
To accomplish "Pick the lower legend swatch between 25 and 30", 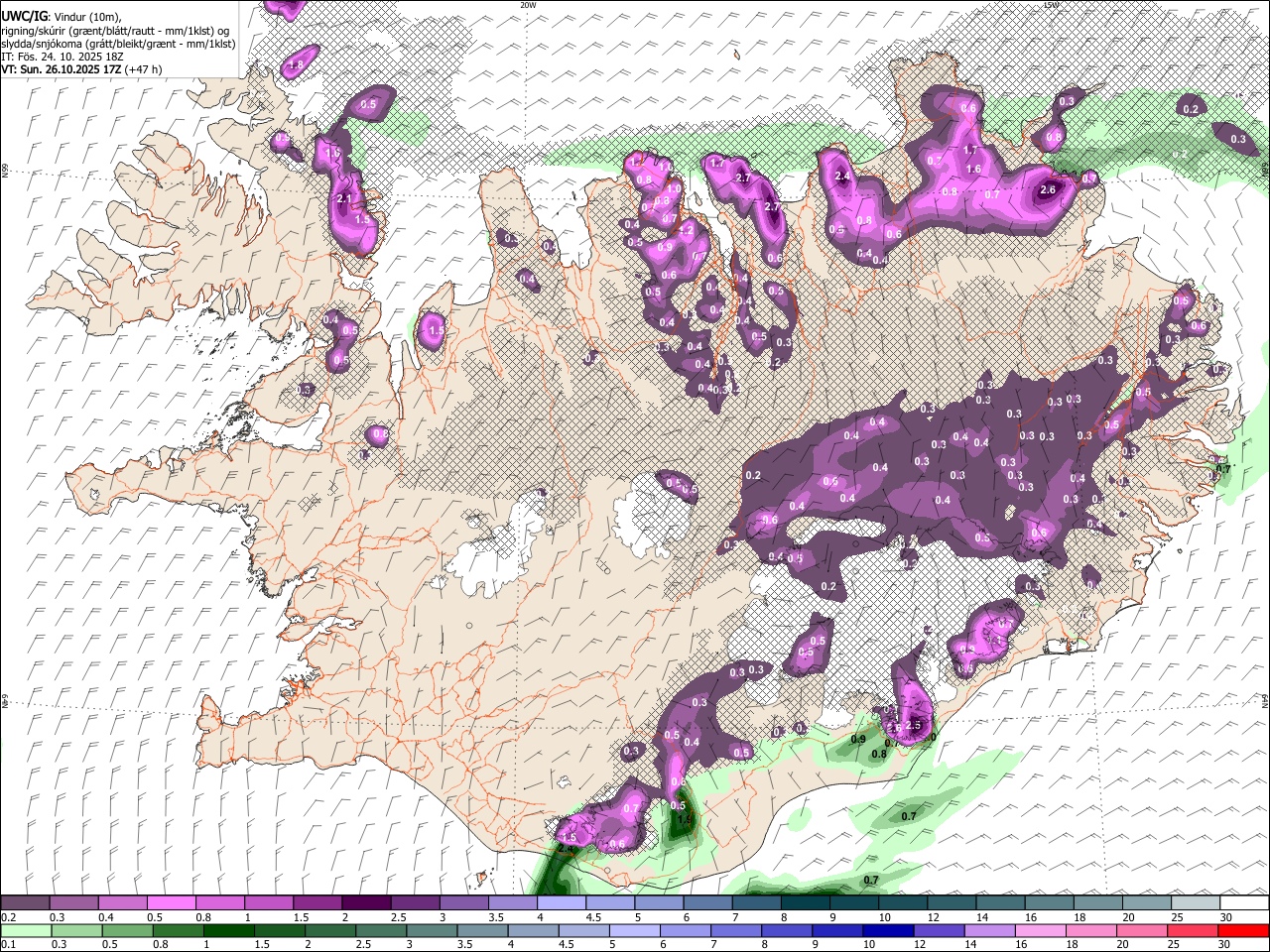I will (x=1195, y=930).
